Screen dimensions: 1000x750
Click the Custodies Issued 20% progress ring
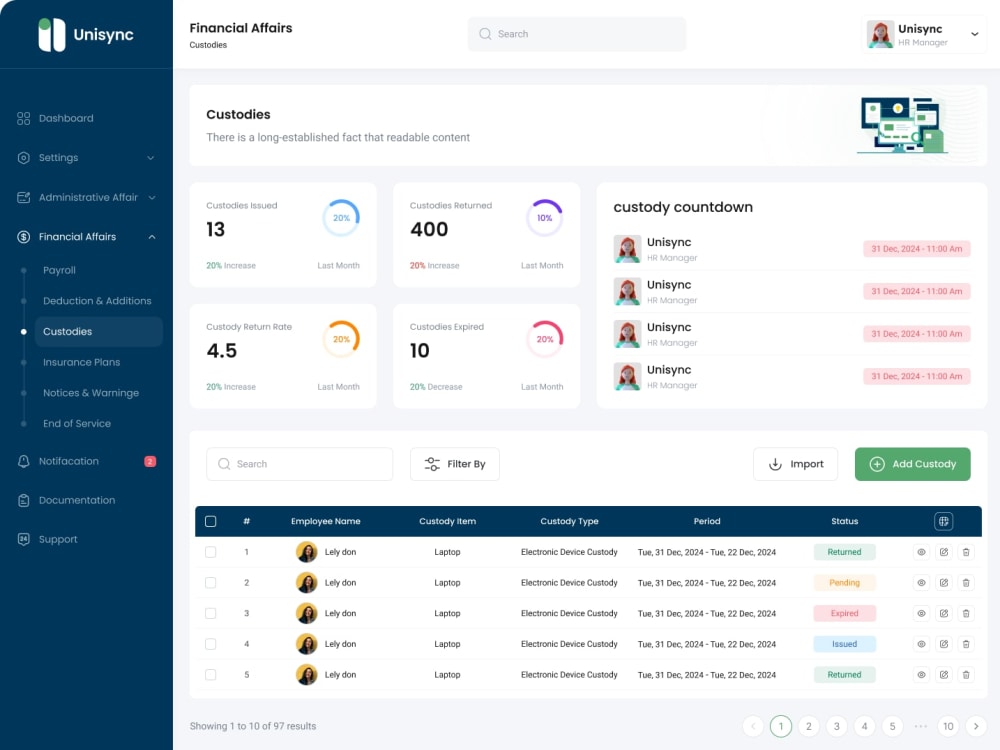[341, 218]
